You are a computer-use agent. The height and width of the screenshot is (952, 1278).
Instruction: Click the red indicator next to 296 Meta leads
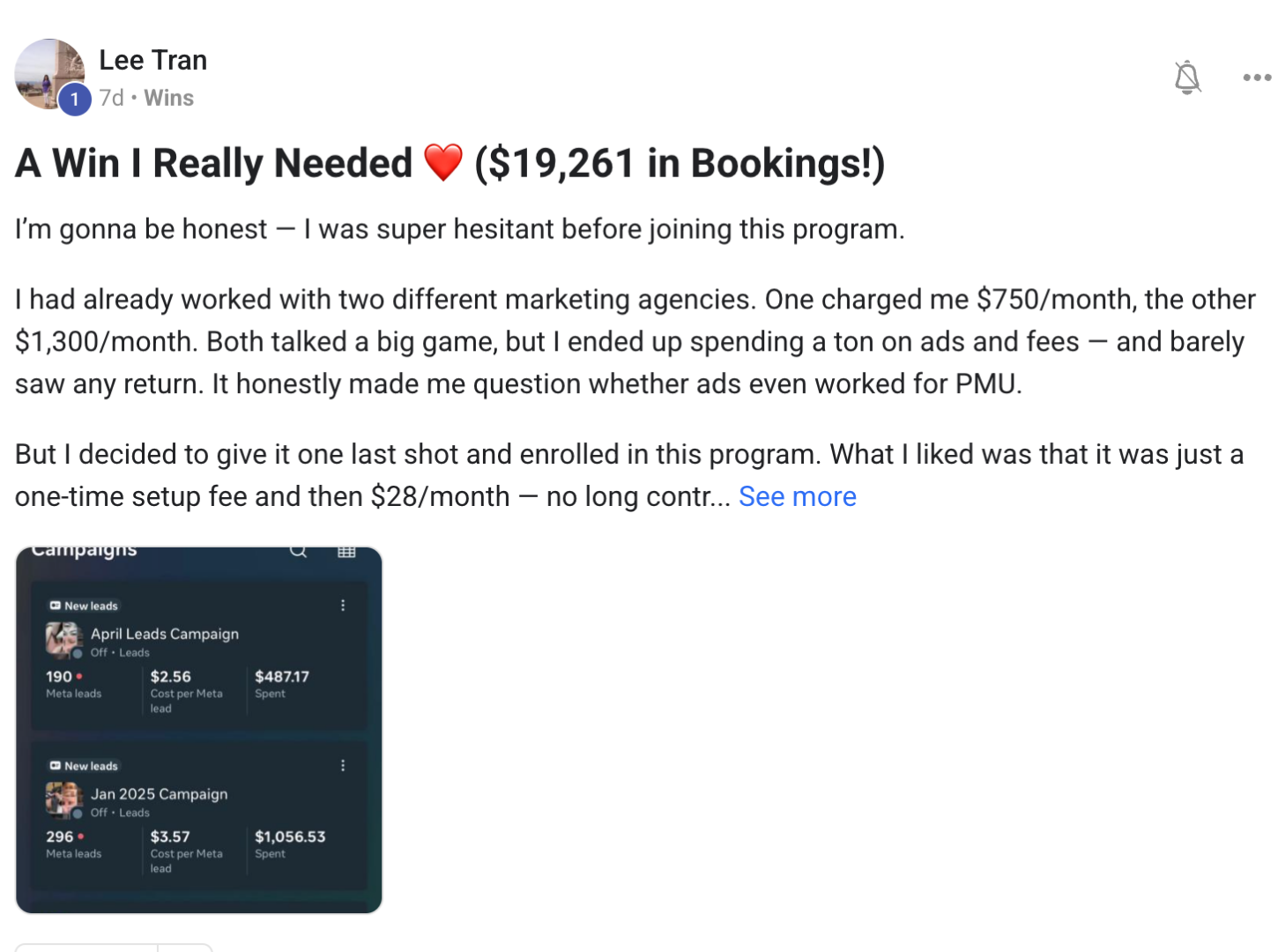pos(79,836)
